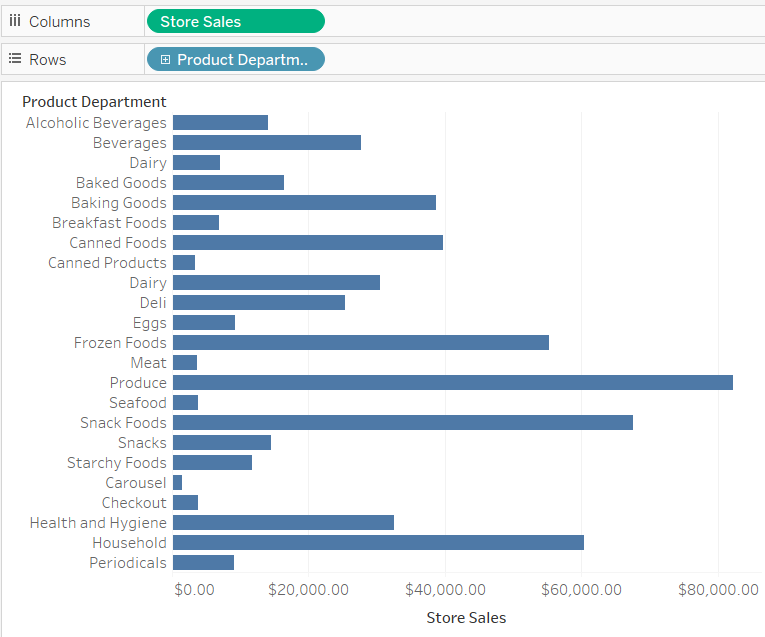Screen dimensions: 765x637
Task: Select the Seafood row label
Action: coord(138,403)
